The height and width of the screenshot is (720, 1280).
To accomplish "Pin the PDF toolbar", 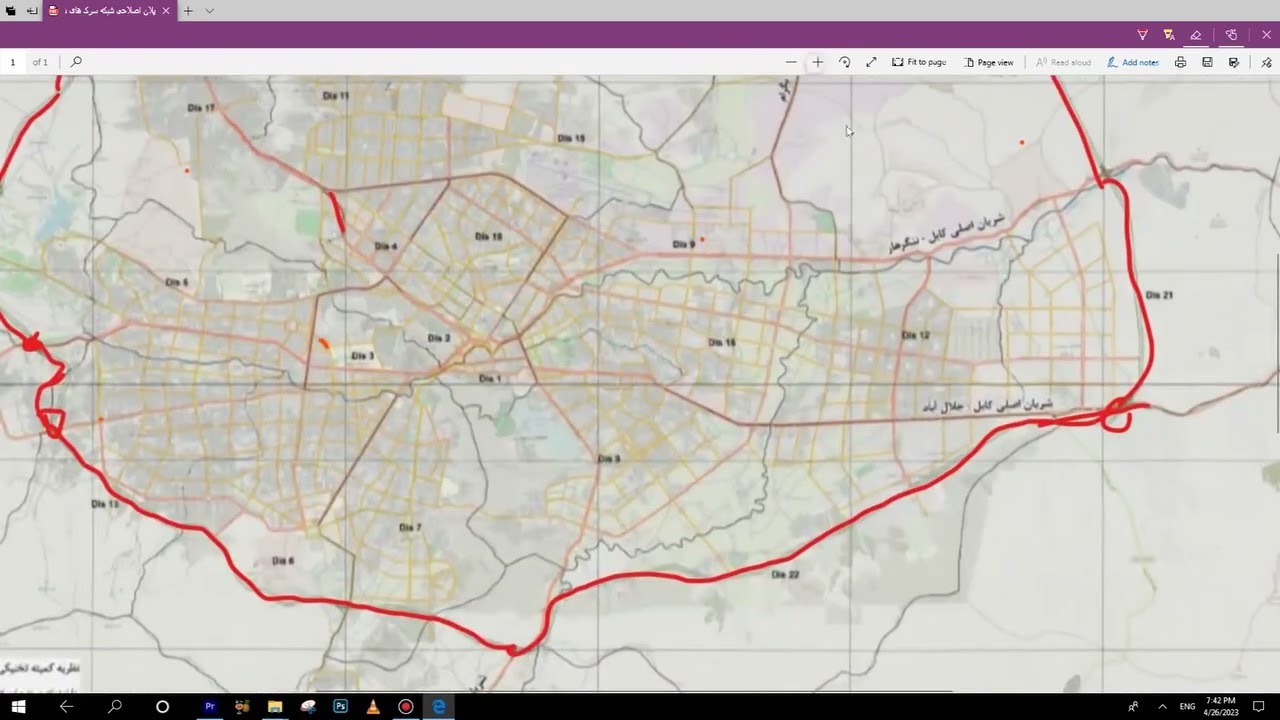I will coord(1266,62).
